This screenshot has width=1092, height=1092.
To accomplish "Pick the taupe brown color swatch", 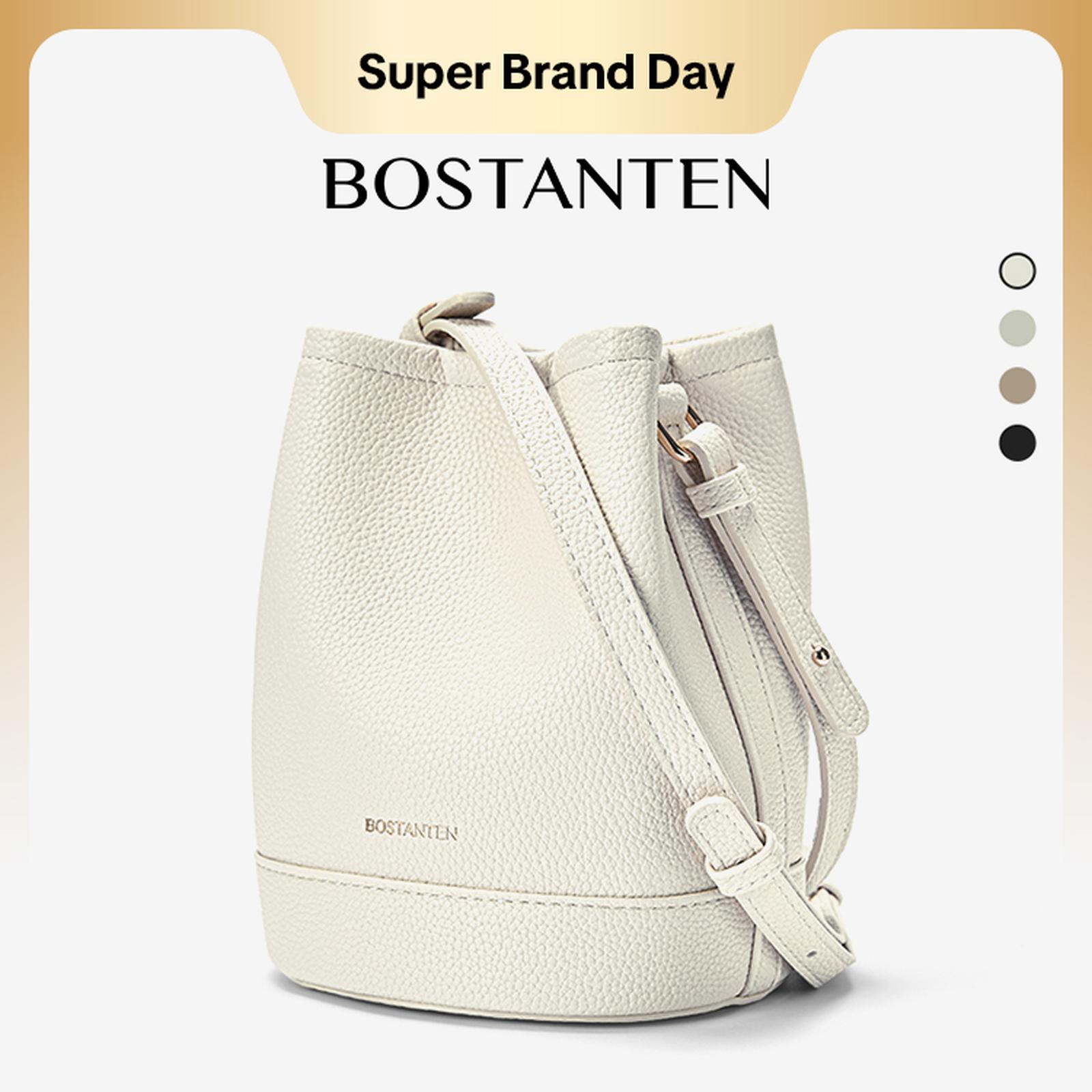I will pyautogui.click(x=1017, y=386).
